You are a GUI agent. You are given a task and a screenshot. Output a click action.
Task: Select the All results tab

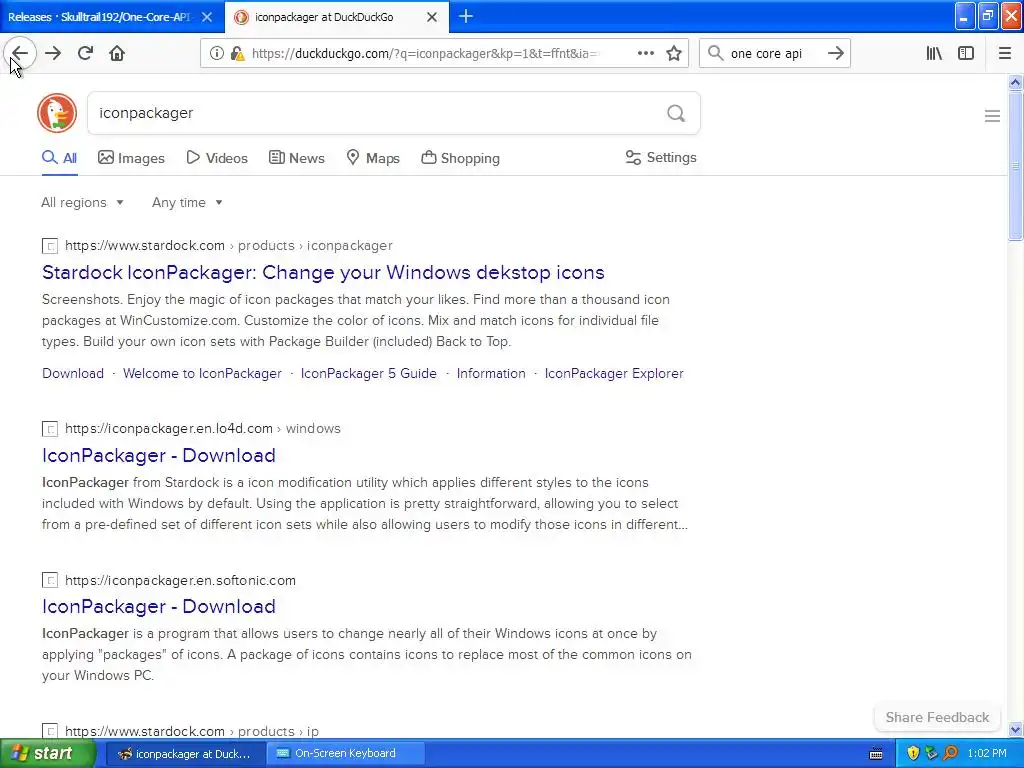(59, 158)
